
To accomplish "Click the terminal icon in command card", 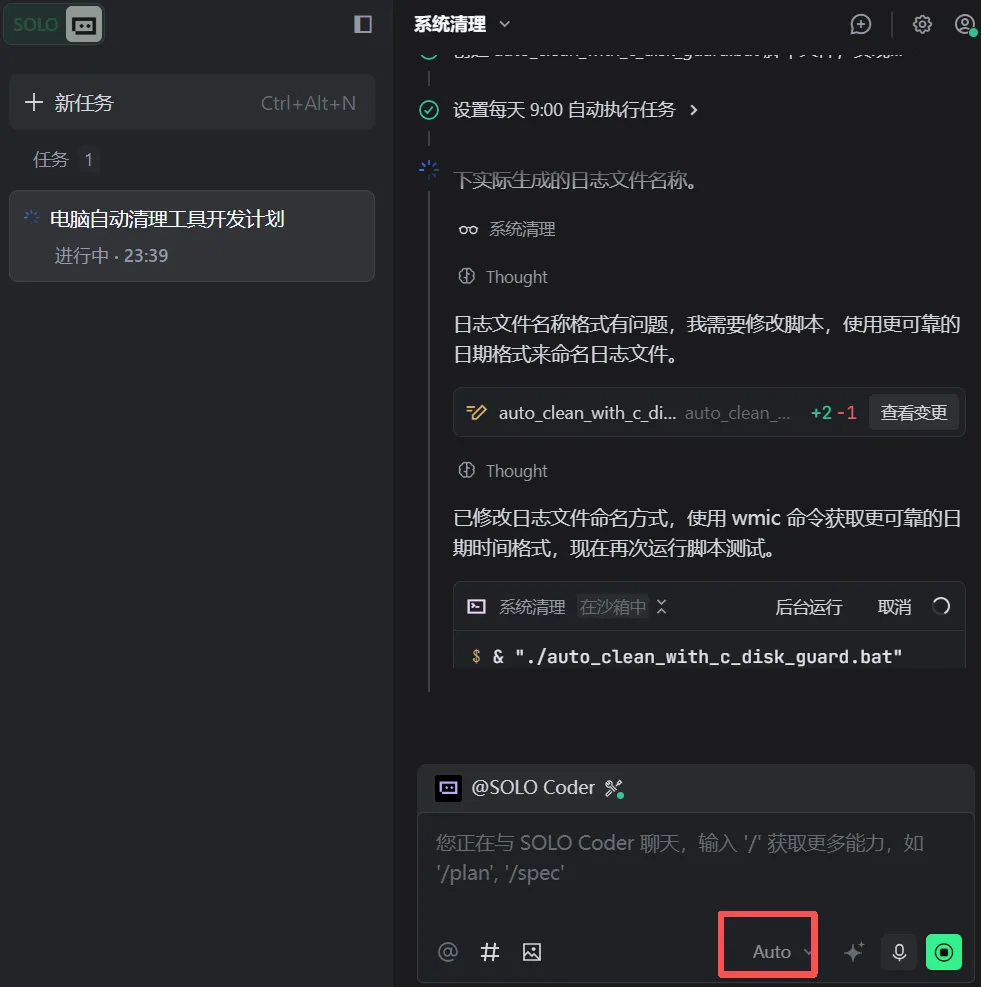I will pos(476,607).
